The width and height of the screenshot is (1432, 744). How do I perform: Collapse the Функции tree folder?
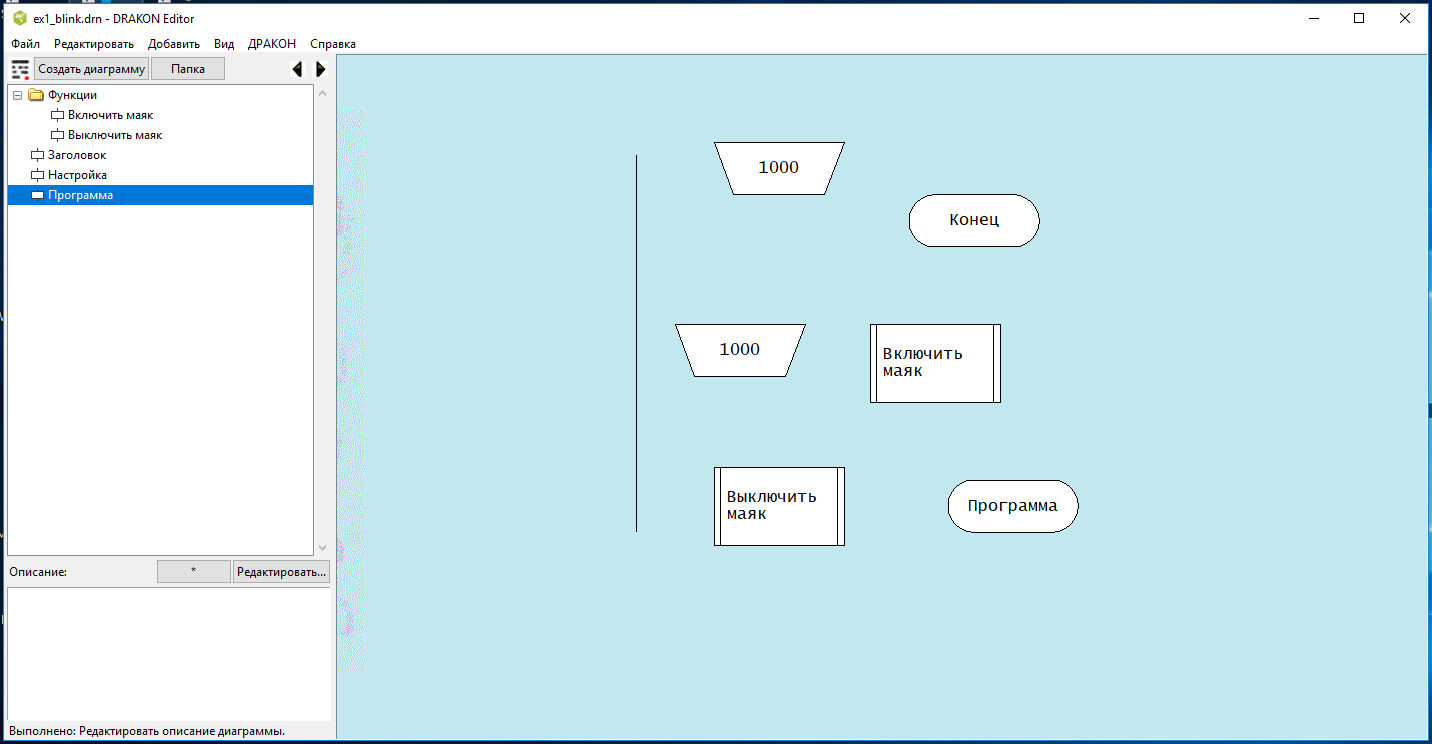(17, 95)
